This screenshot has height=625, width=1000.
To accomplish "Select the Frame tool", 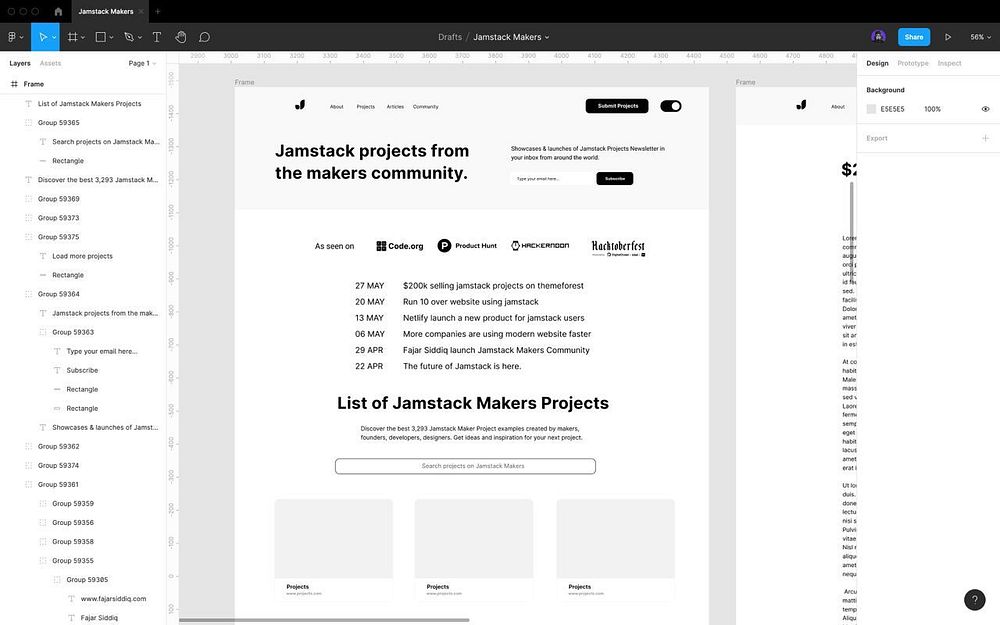I will point(73,37).
